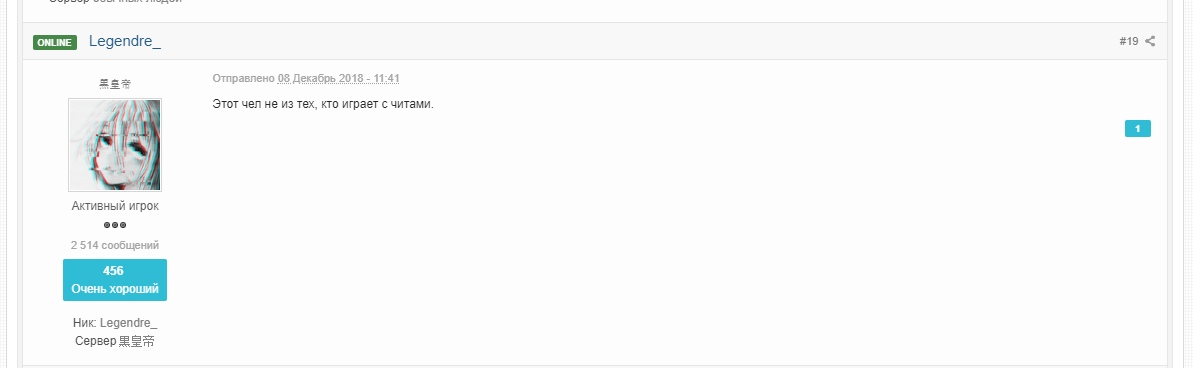Image resolution: width=1193 pixels, height=368 pixels.
Task: Click the share icon next to #19
Action: pos(1150,42)
